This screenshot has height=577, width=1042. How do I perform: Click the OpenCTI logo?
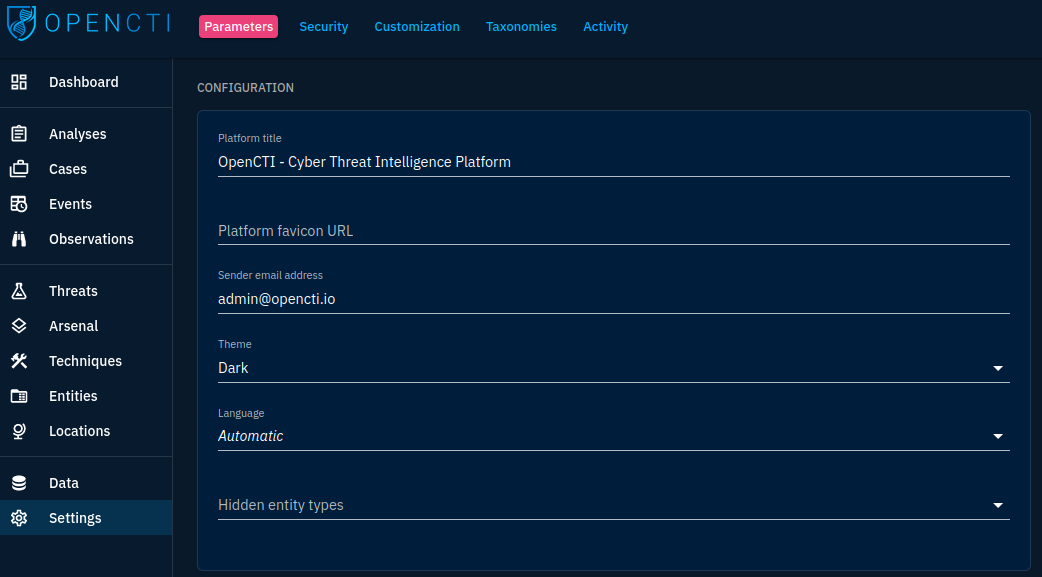87,25
